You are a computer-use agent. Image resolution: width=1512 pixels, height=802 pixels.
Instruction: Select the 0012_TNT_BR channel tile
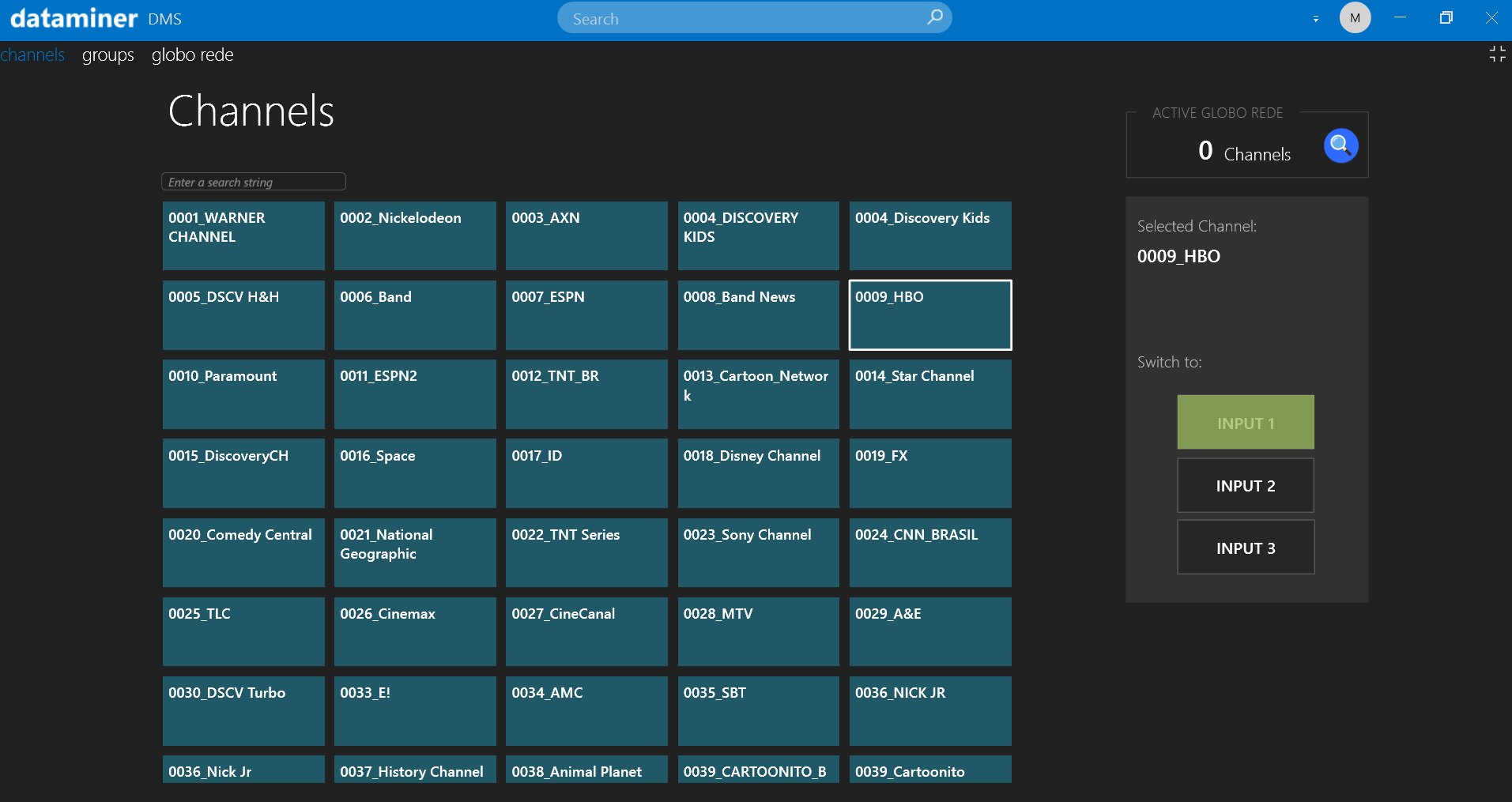(x=586, y=393)
